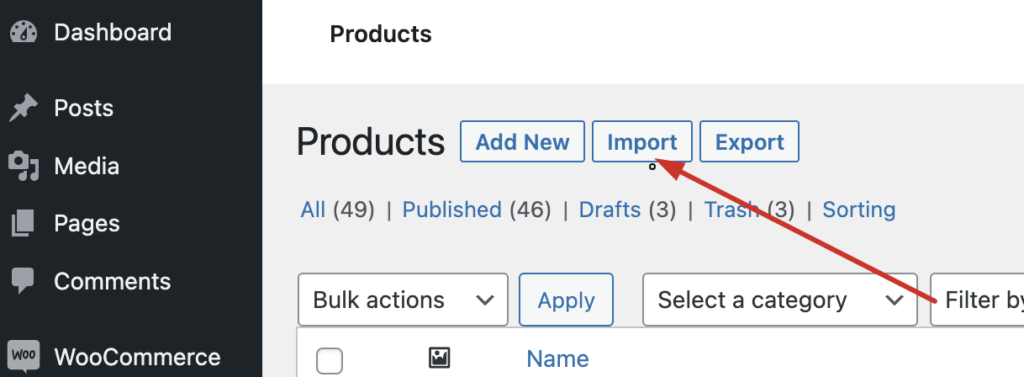The height and width of the screenshot is (377, 1024).
Task: Click the Posts pushpin icon
Action: 24,108
